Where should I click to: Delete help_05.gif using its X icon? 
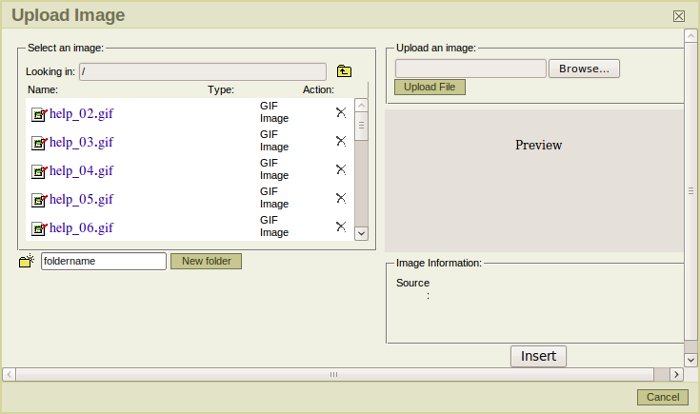tap(341, 198)
